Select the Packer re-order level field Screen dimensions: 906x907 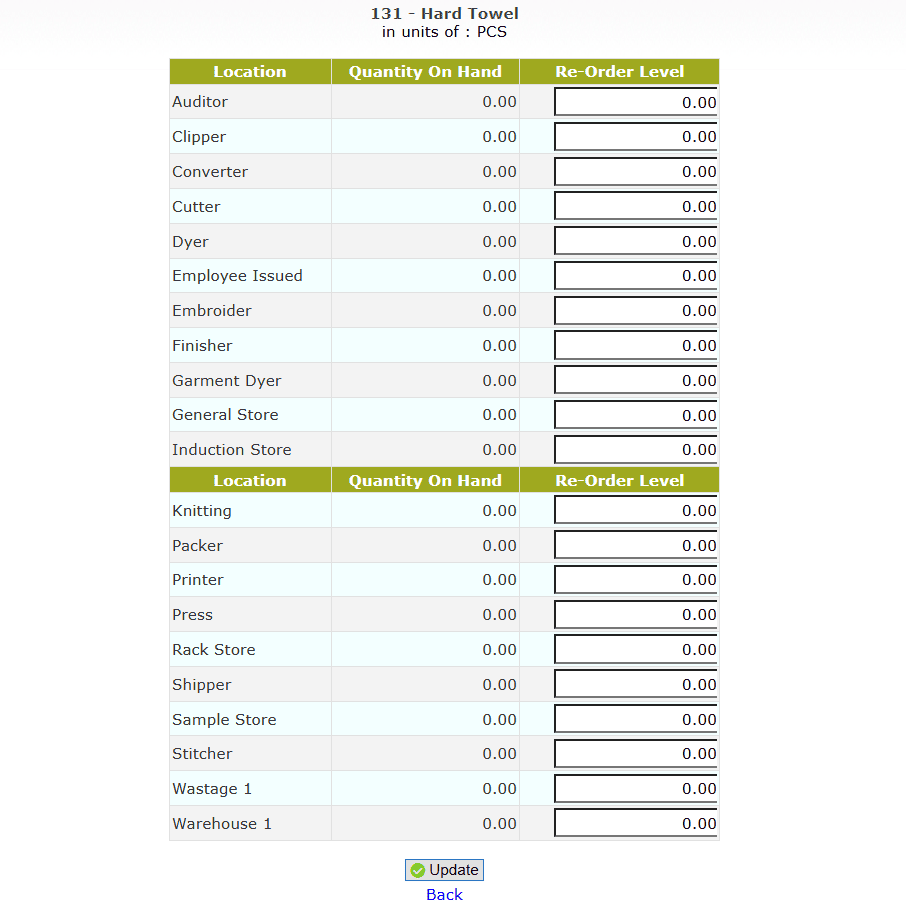click(636, 545)
